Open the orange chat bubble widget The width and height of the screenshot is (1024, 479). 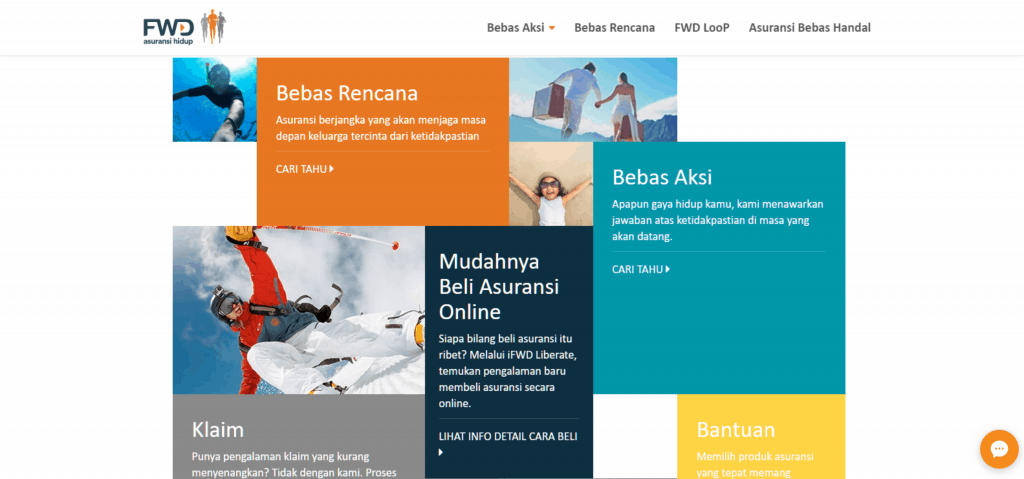pos(998,449)
